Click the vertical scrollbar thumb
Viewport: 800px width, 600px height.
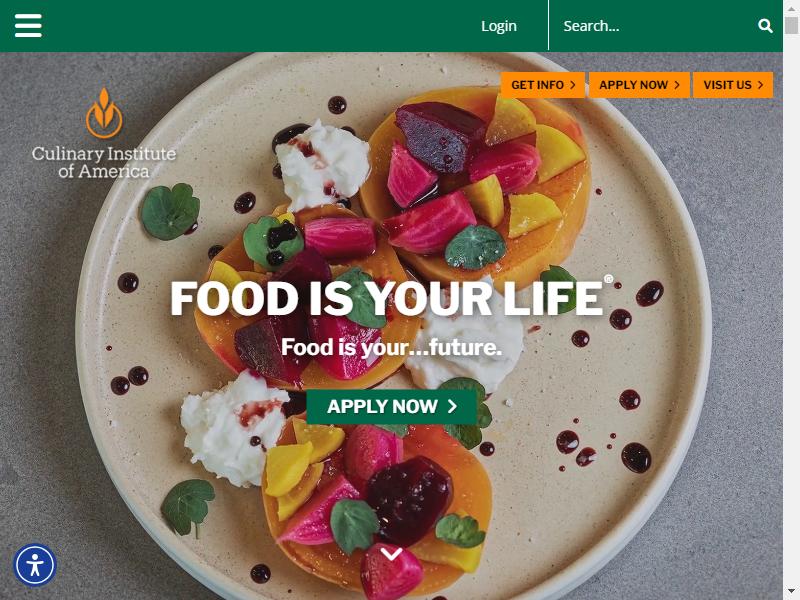(791, 25)
